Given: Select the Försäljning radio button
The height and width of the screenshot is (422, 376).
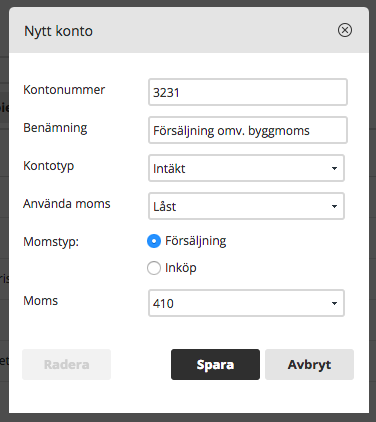Looking at the screenshot, I should click(x=154, y=241).
